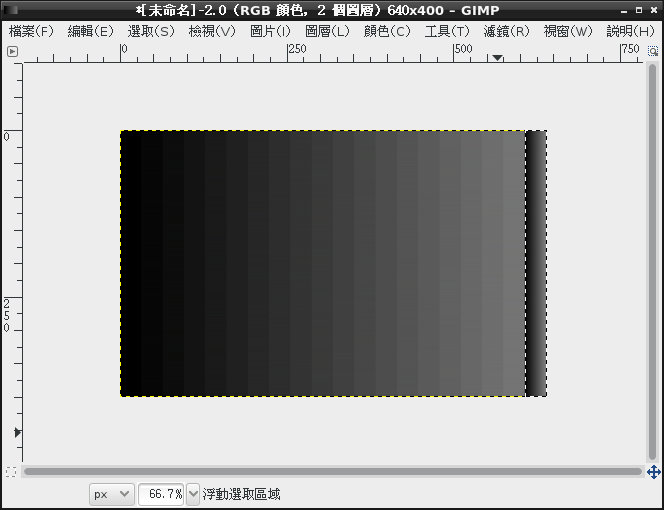Click the horizontal scrollbar below the canvas

pos(332,471)
